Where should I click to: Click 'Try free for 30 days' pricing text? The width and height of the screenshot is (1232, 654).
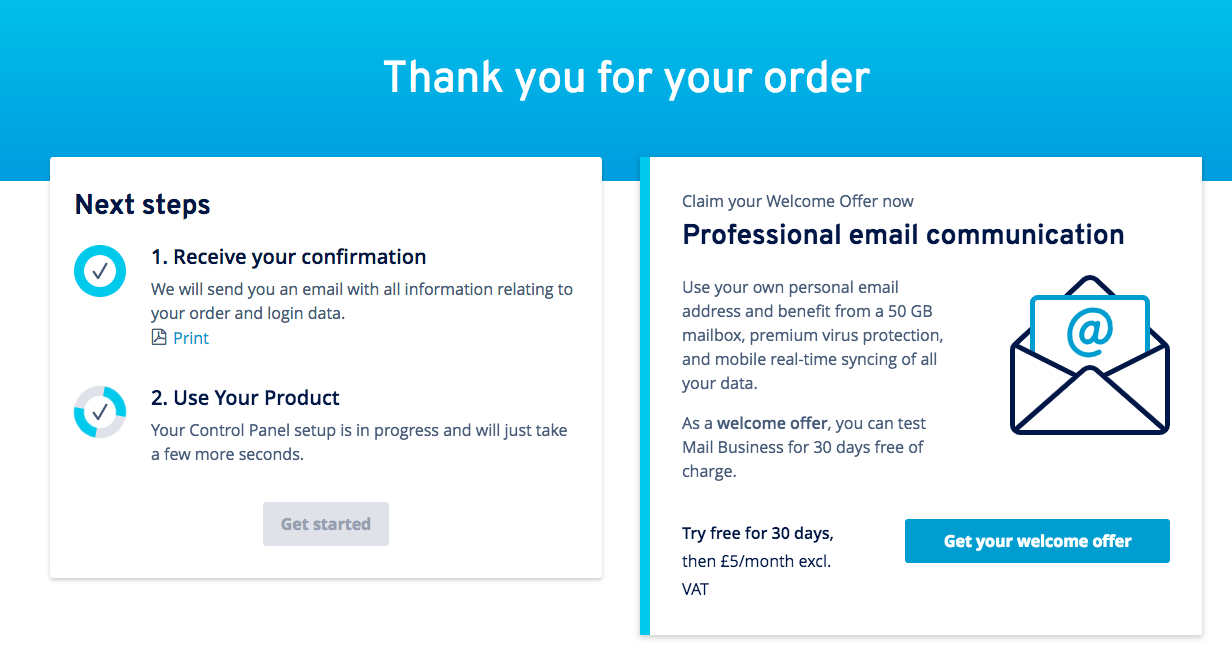coord(758,533)
